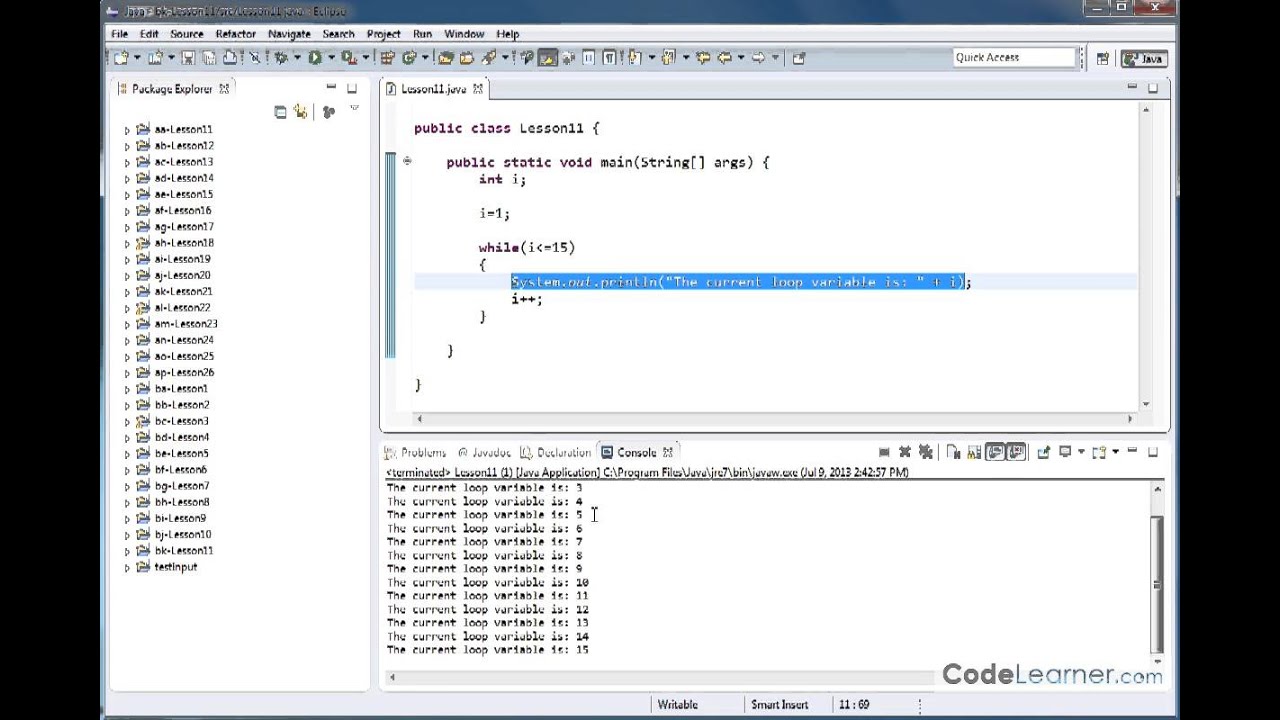Toggle Show Console When Standard Error Changes
Viewport: 1280px width, 720px height.
click(1015, 452)
